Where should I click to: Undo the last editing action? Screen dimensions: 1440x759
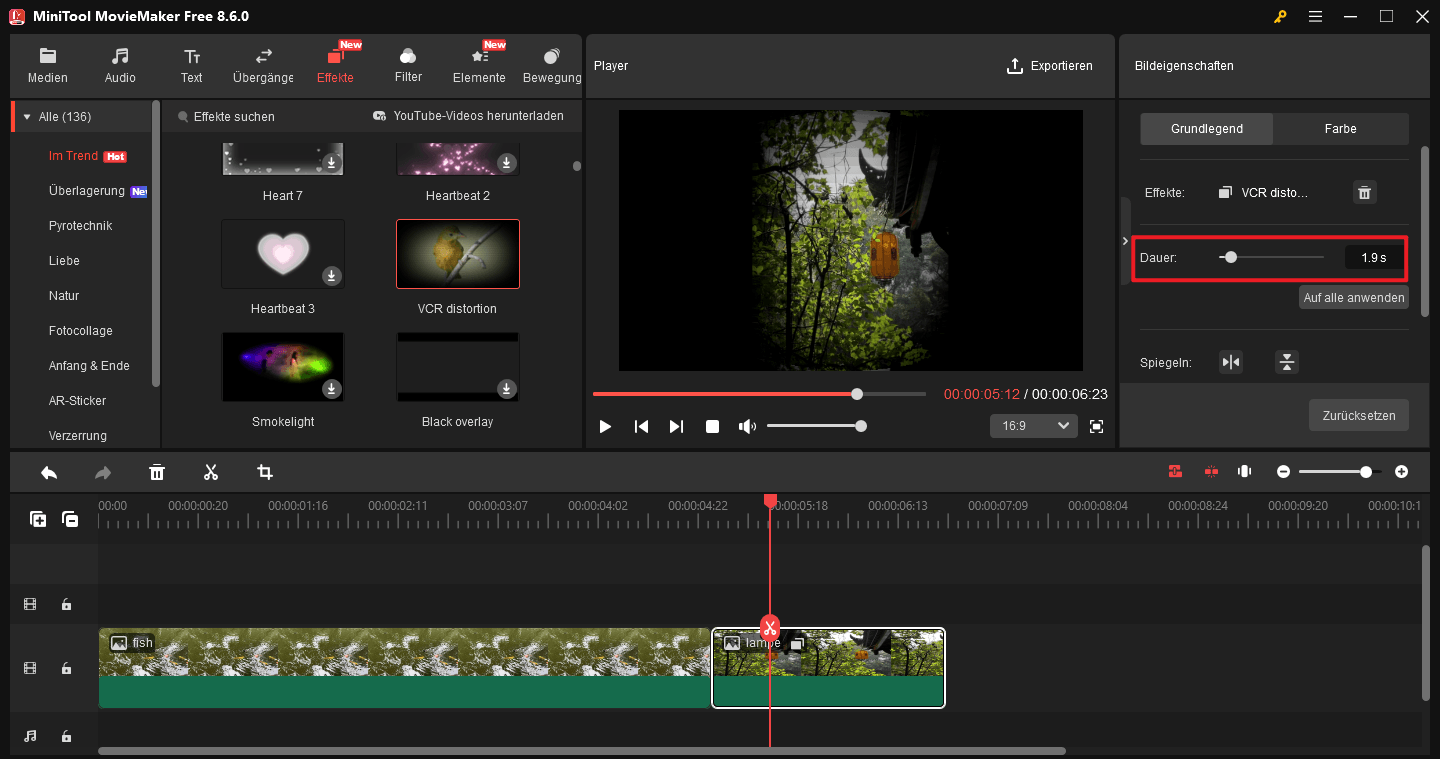pos(48,471)
